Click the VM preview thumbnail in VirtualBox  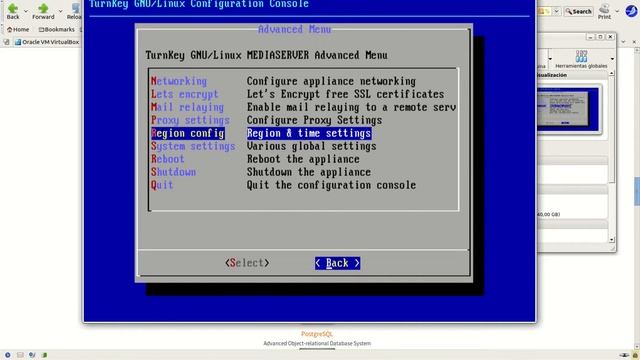[x=567, y=109]
